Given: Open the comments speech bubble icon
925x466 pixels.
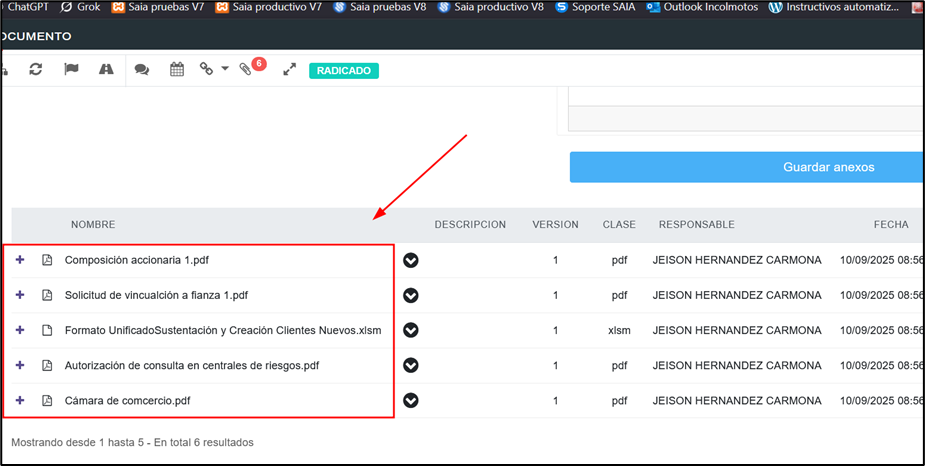Looking at the screenshot, I should [142, 70].
